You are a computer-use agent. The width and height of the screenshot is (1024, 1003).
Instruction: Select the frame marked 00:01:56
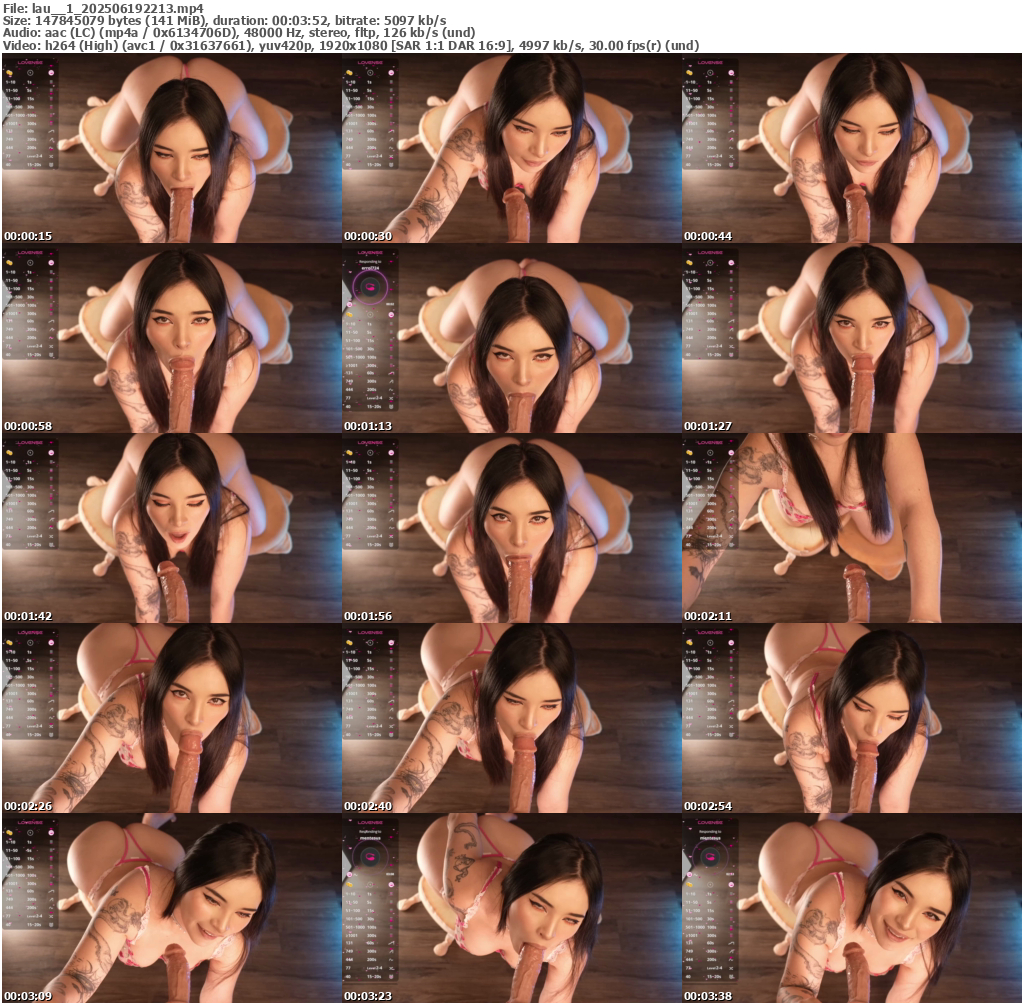(x=511, y=529)
